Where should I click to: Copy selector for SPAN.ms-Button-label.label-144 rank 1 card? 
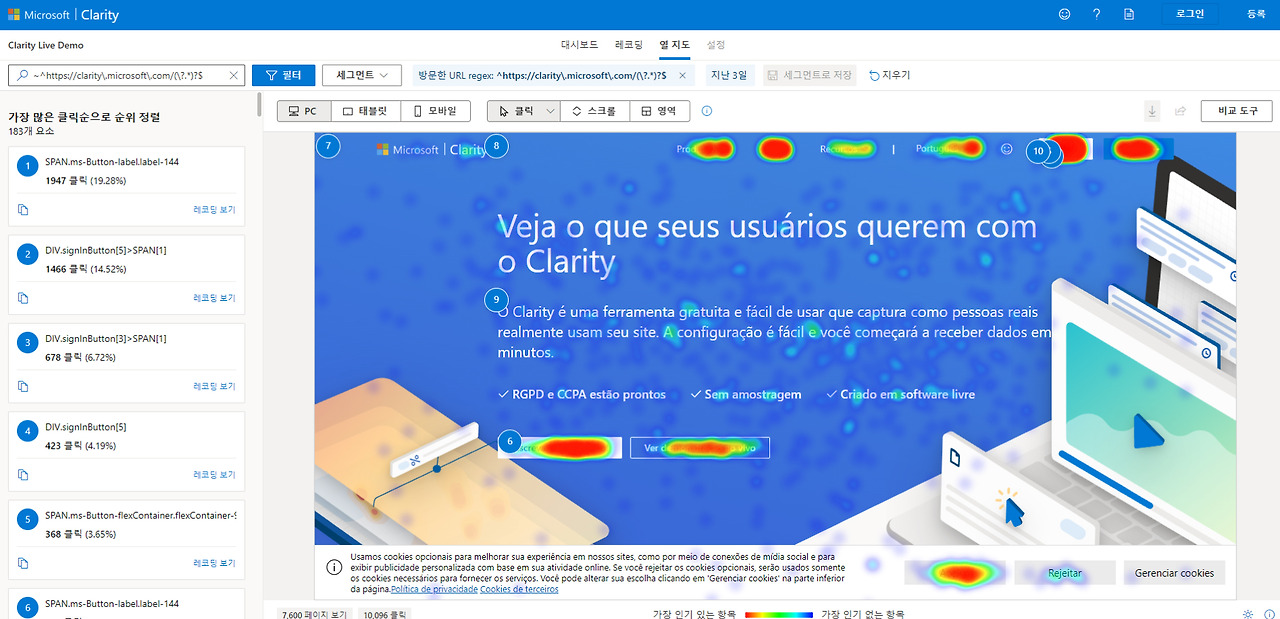point(23,209)
